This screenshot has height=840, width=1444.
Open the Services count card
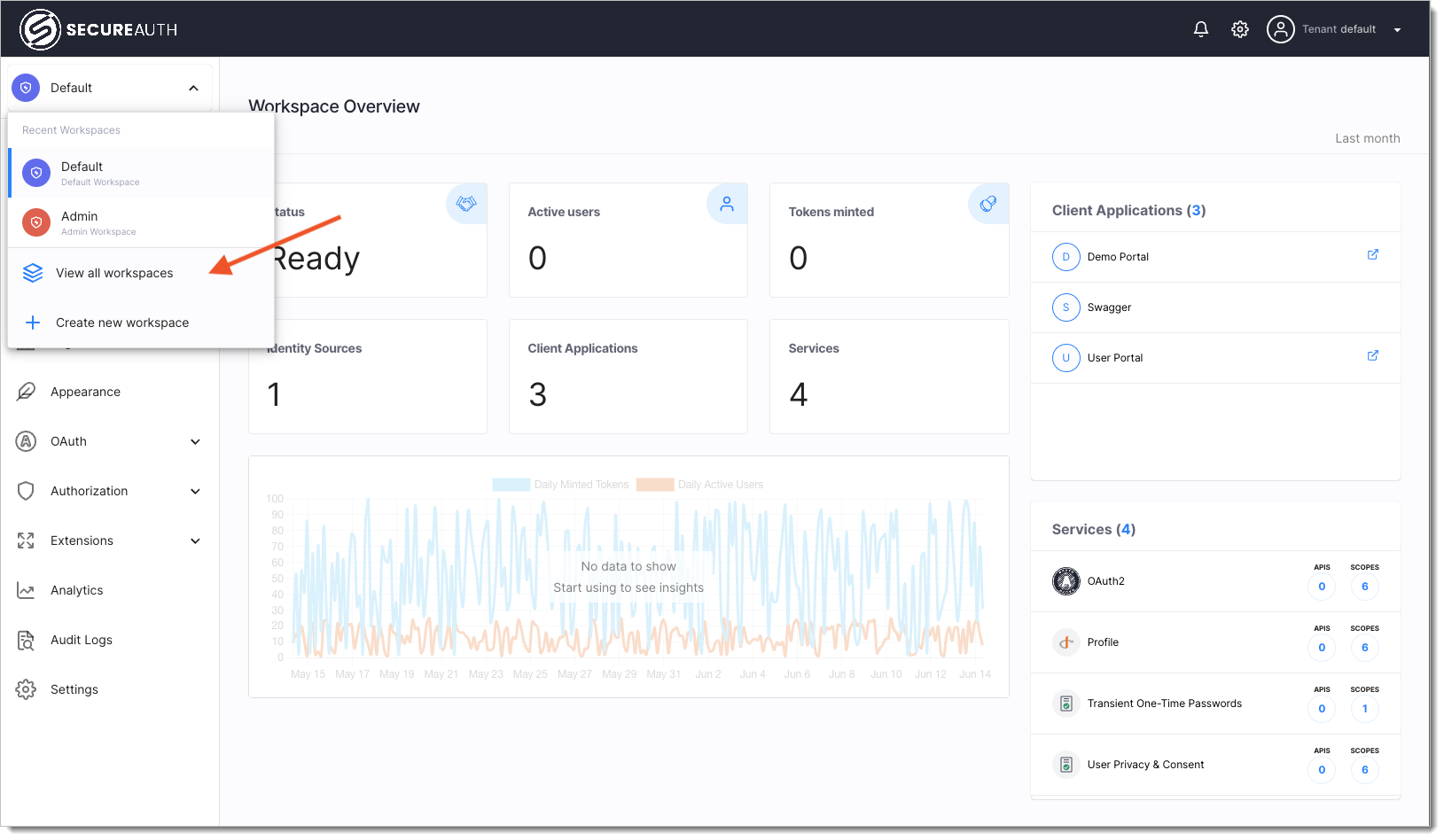pos(889,377)
